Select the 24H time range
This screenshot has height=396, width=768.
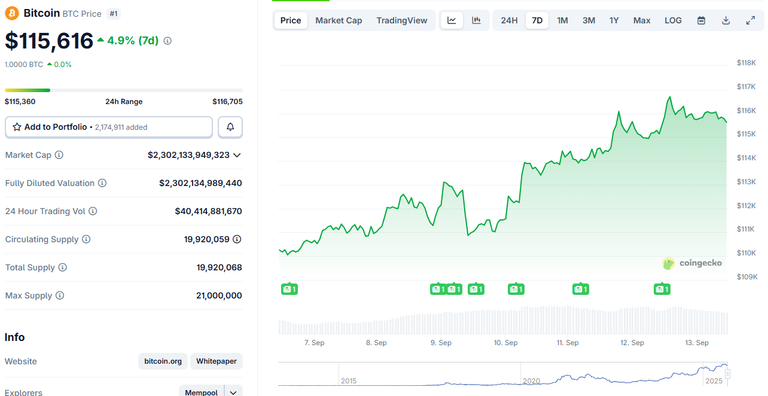point(509,20)
